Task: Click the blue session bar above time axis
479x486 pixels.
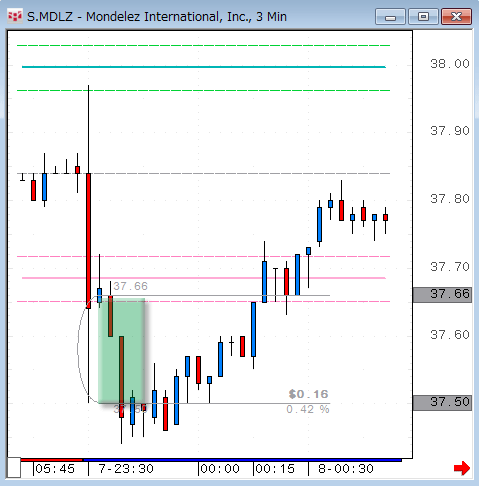Action: point(242,460)
